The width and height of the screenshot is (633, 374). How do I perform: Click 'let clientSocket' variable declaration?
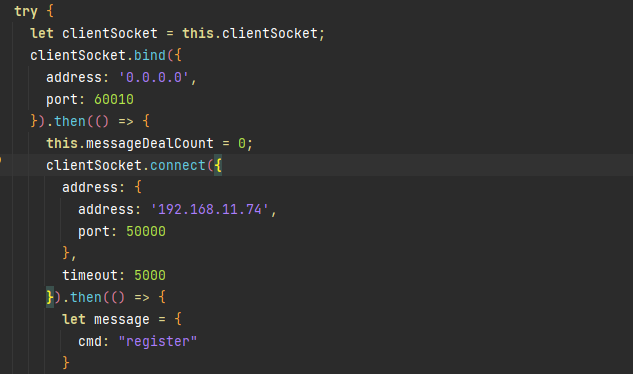pos(94,34)
